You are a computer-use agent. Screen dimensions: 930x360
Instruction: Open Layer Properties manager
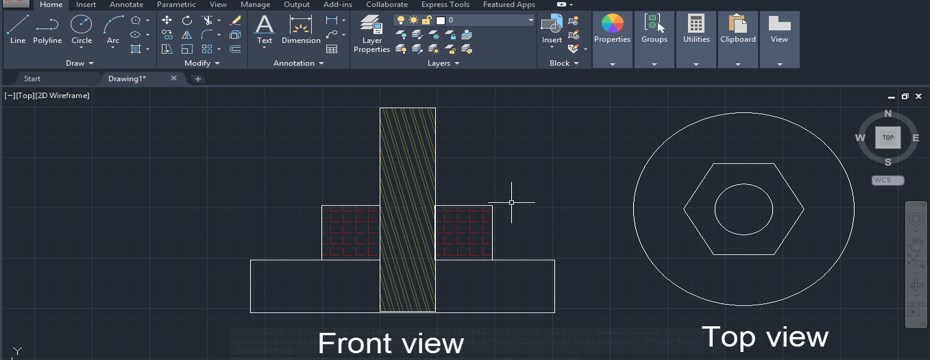[x=371, y=34]
